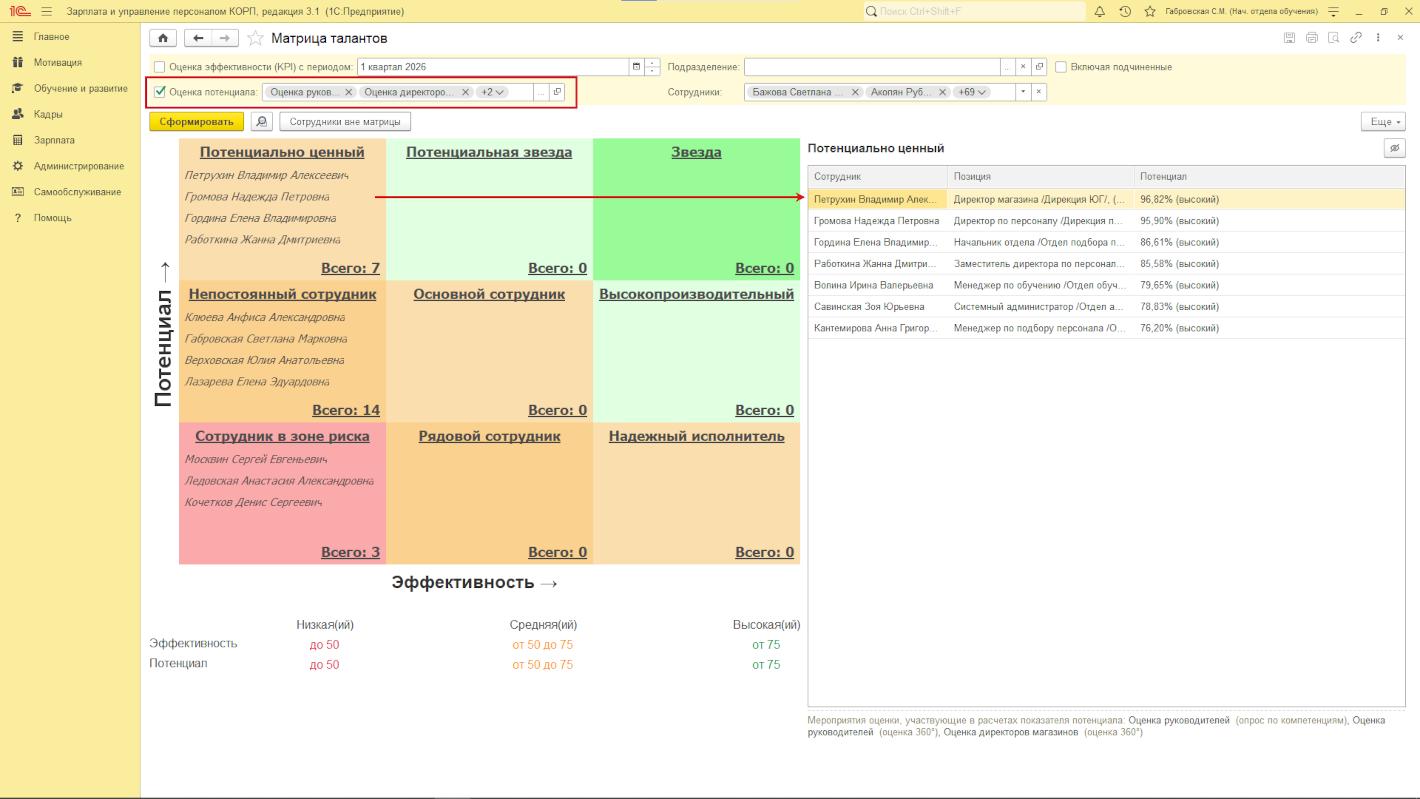1420x799 pixels.
Task: Click the magnifier button beside Сформировать
Action: point(261,122)
